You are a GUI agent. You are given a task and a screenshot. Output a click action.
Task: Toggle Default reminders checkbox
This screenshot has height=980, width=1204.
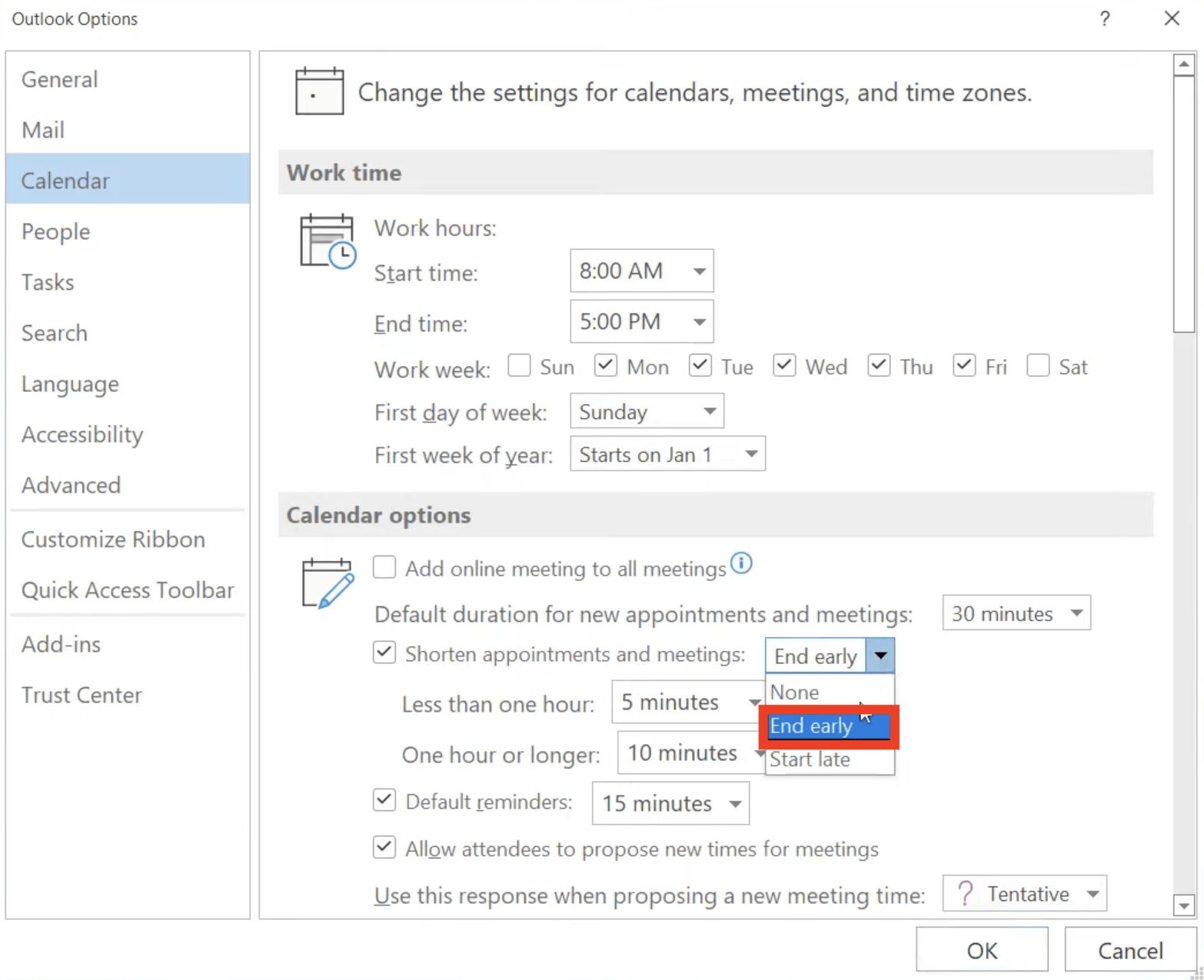point(384,800)
